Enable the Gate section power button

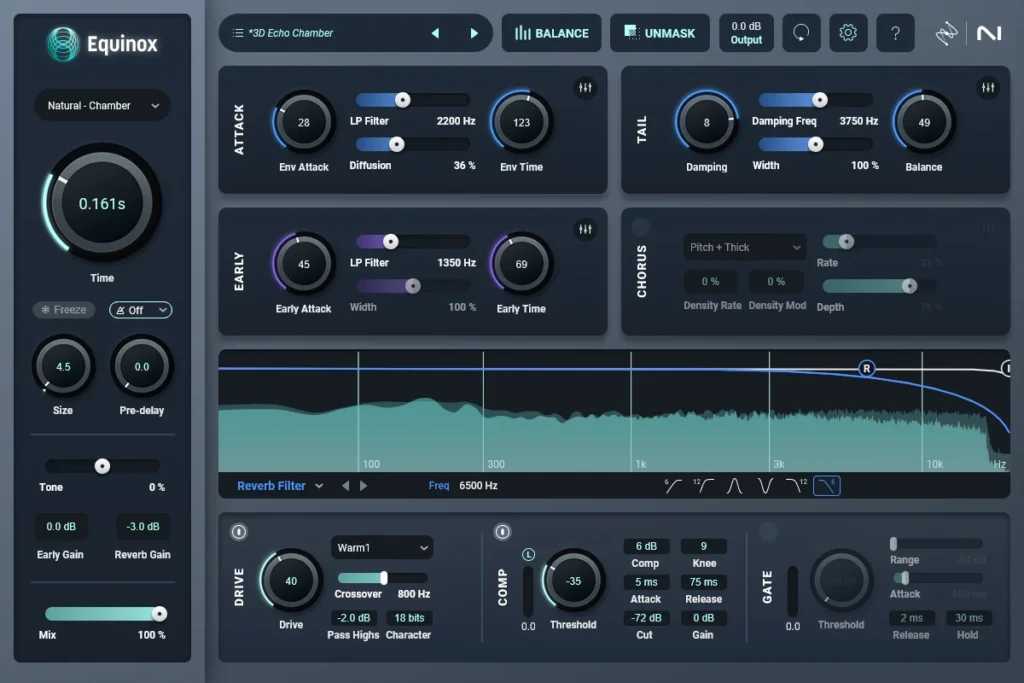point(767,531)
